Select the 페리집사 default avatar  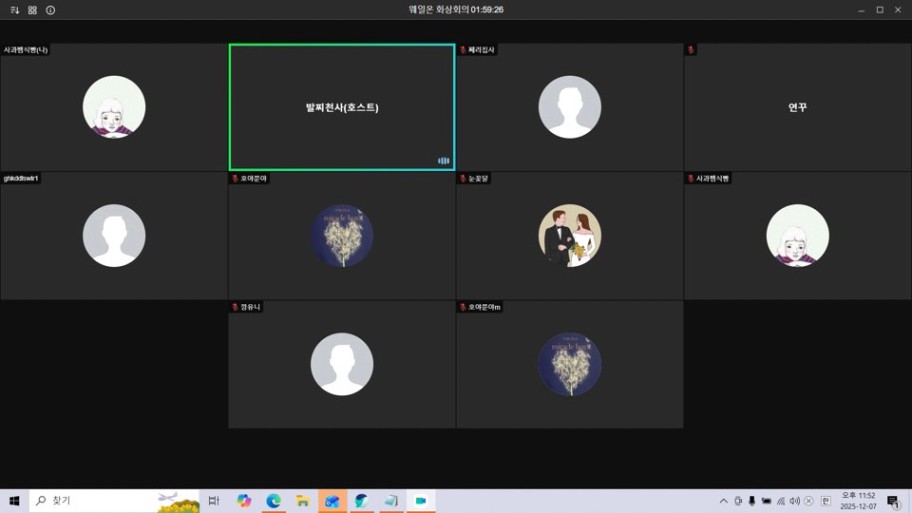570,107
